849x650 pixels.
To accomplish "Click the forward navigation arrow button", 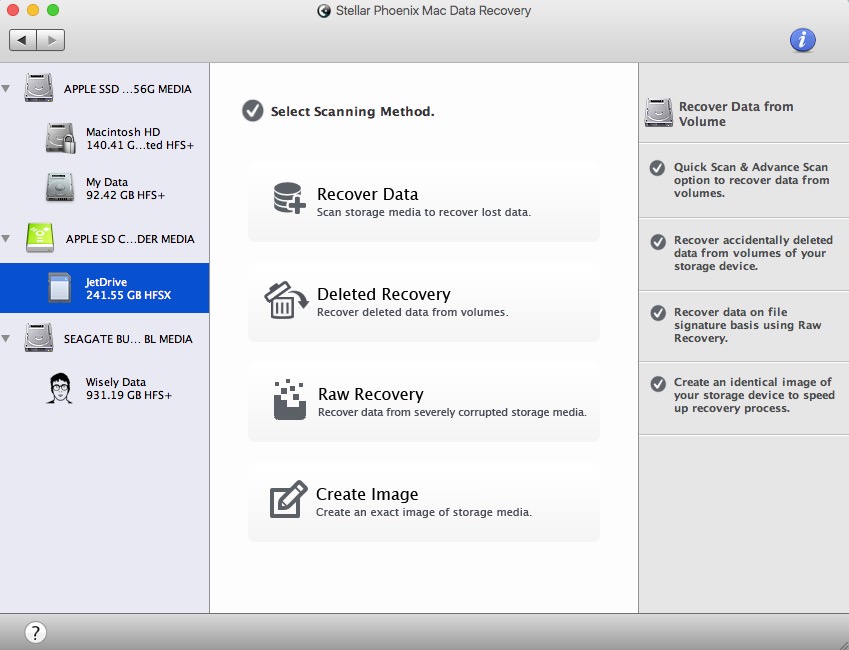I will click(51, 40).
